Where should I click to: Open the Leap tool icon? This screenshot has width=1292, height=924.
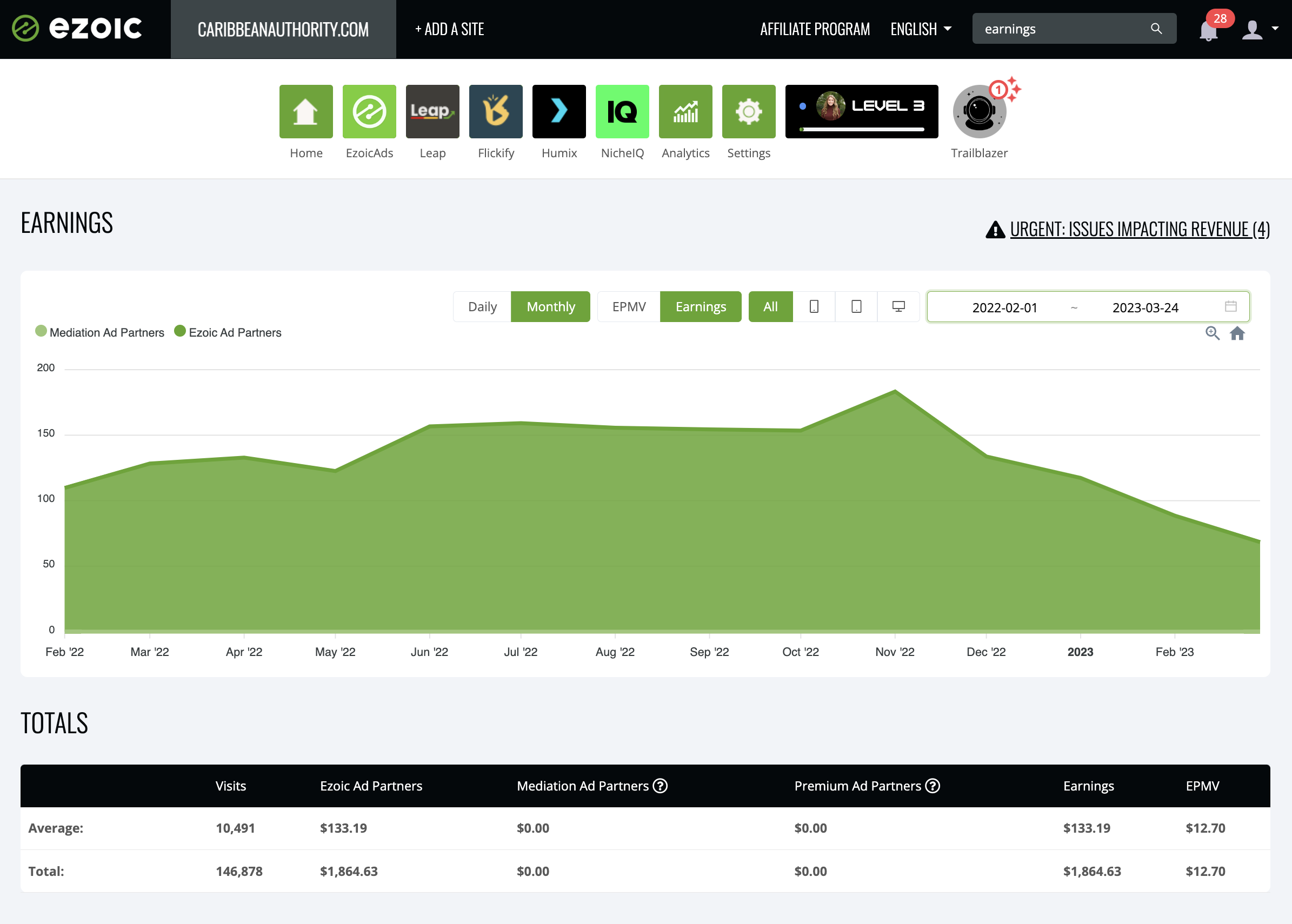click(x=432, y=111)
